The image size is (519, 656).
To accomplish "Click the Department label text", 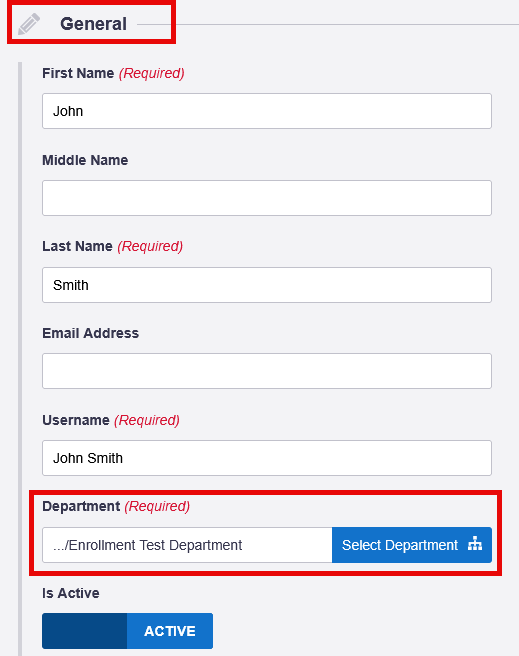I will point(81,506).
